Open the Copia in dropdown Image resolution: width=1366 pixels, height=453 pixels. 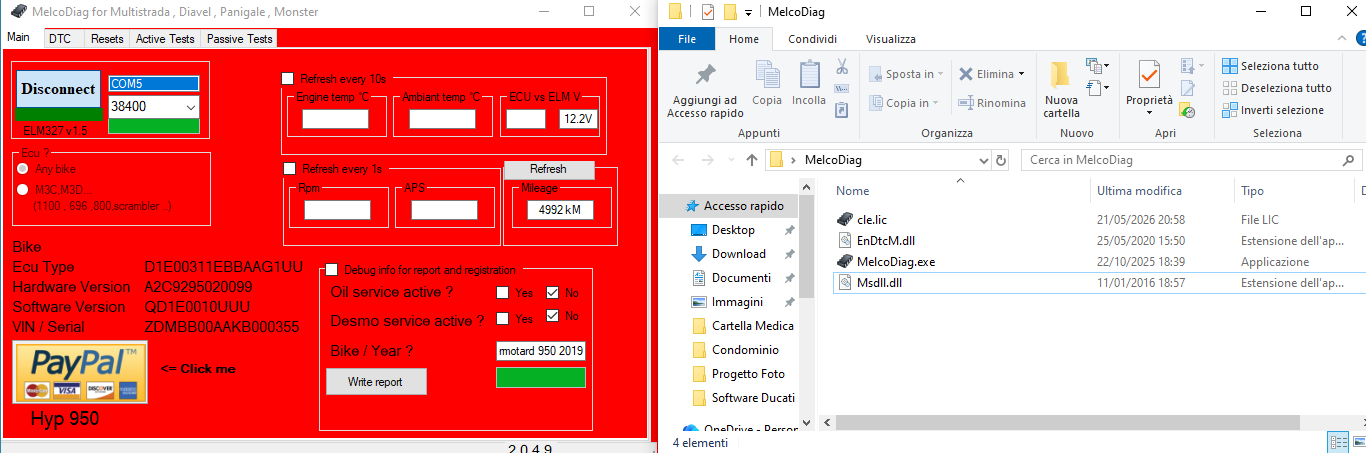(904, 102)
